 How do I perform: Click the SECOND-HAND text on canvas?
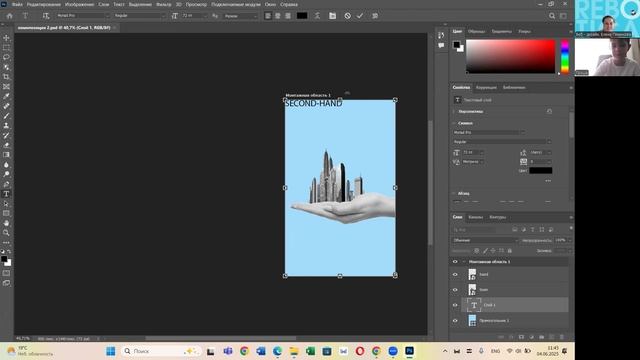tap(313, 104)
